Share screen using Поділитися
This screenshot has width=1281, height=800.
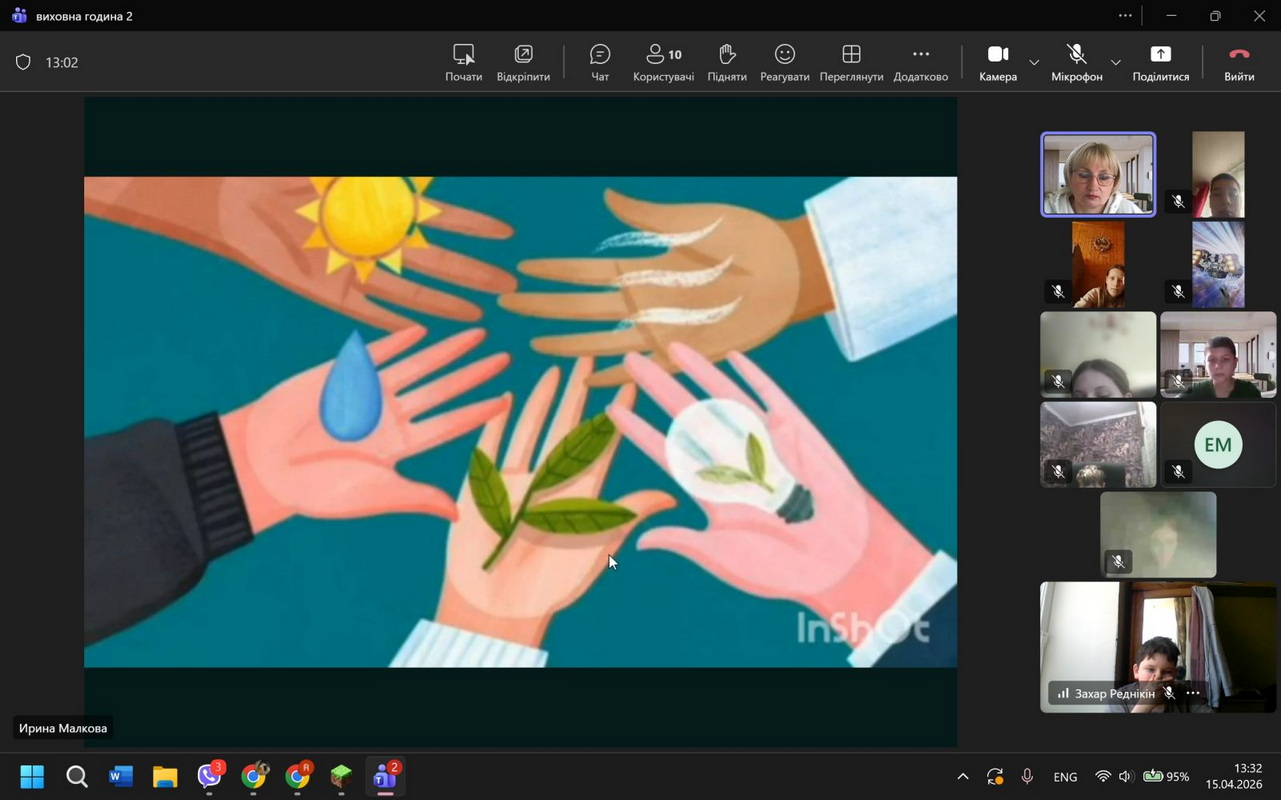[x=1160, y=62]
